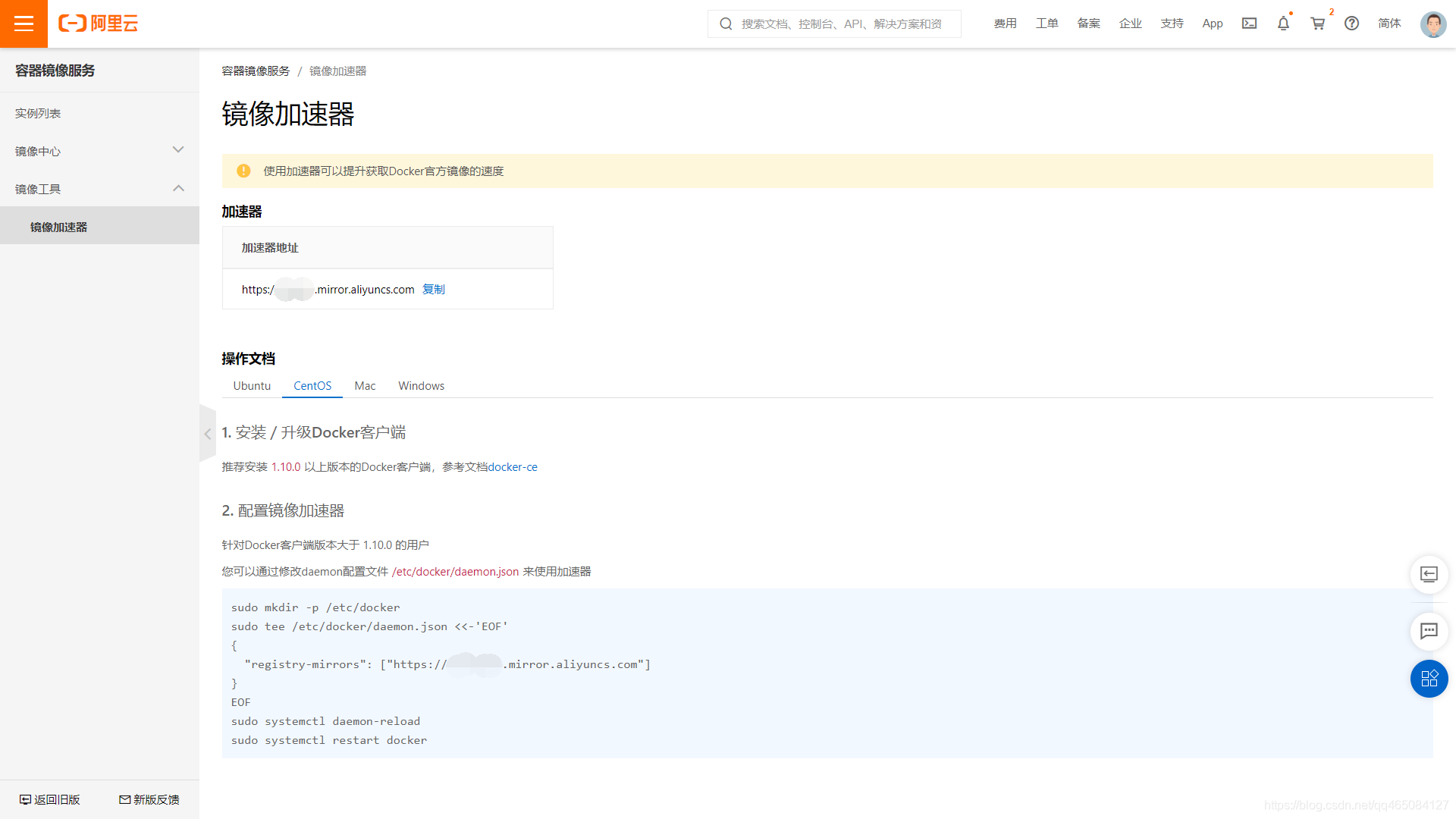The height and width of the screenshot is (819, 1456).
Task: Click 复制 to copy accelerator address
Action: [434, 290]
